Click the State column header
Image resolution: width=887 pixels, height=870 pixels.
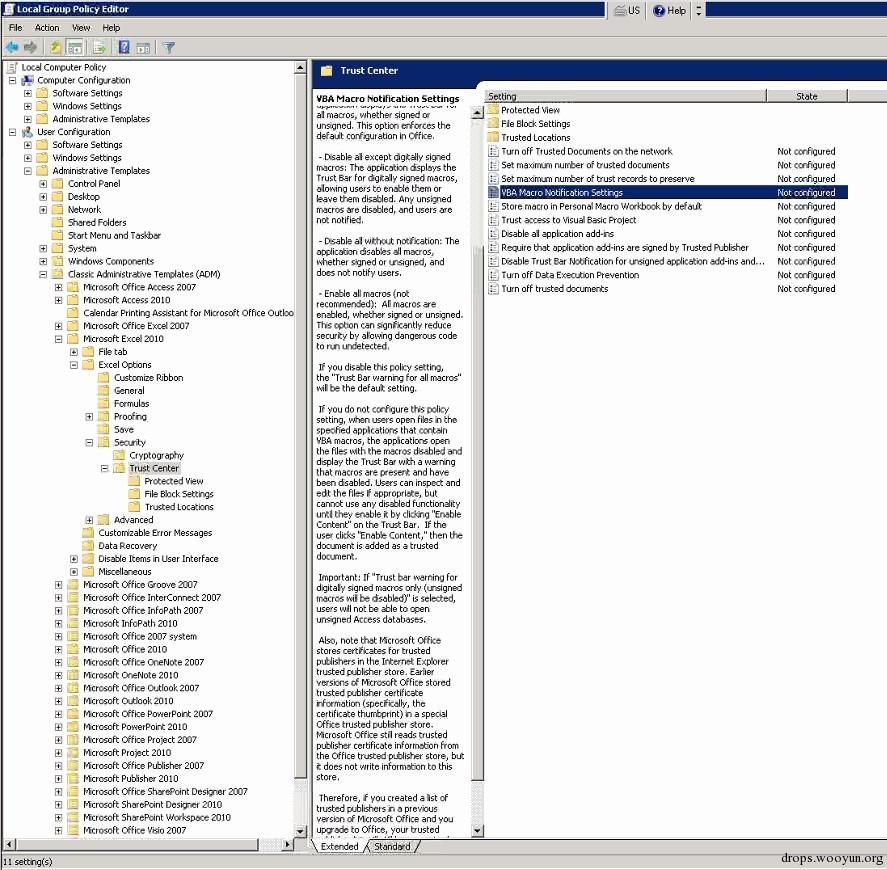(x=806, y=96)
